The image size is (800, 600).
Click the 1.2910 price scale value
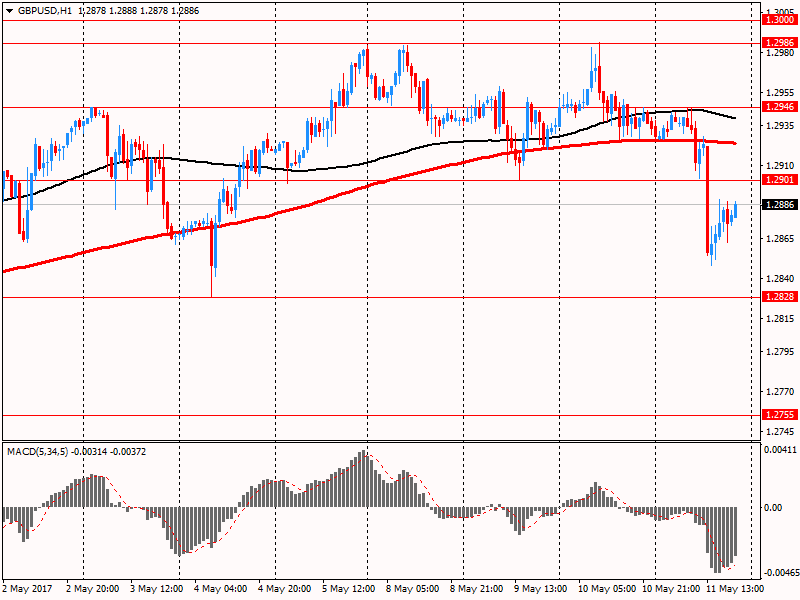pyautogui.click(x=781, y=166)
